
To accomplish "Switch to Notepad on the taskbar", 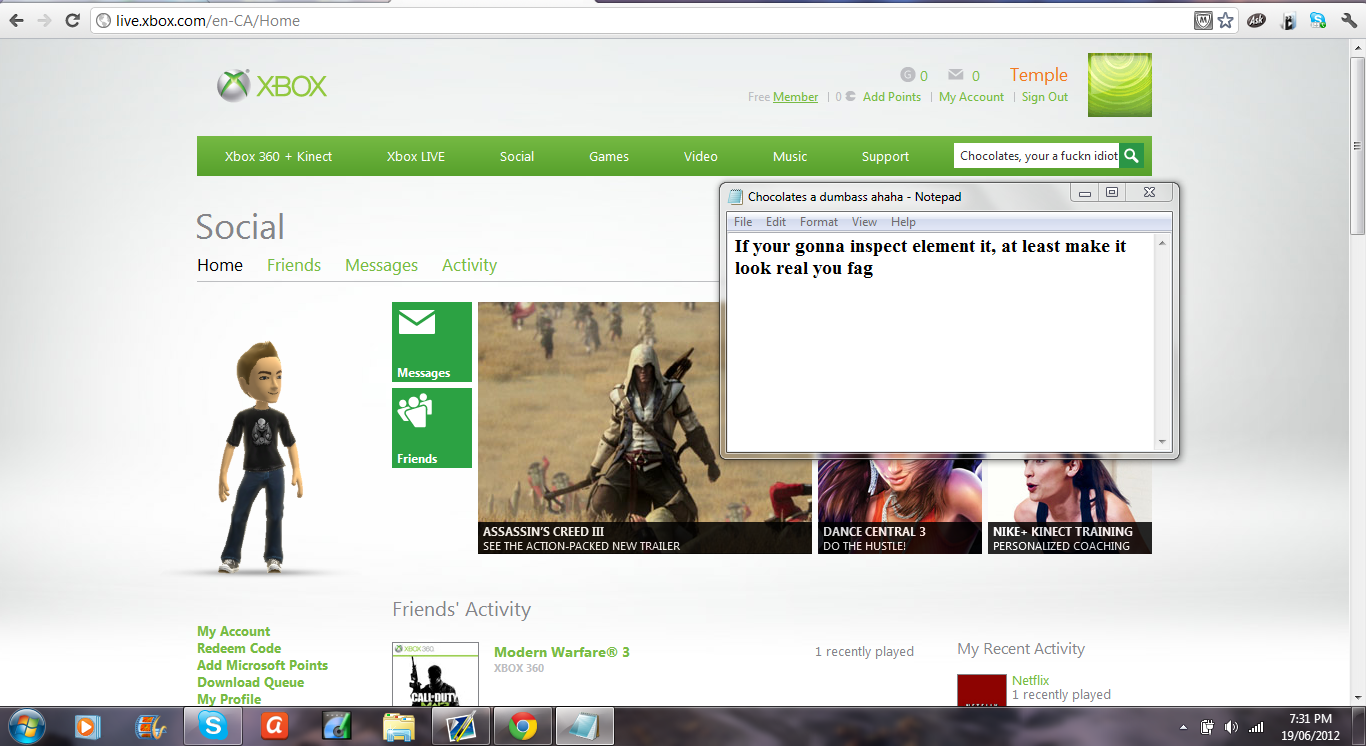I will point(585,726).
